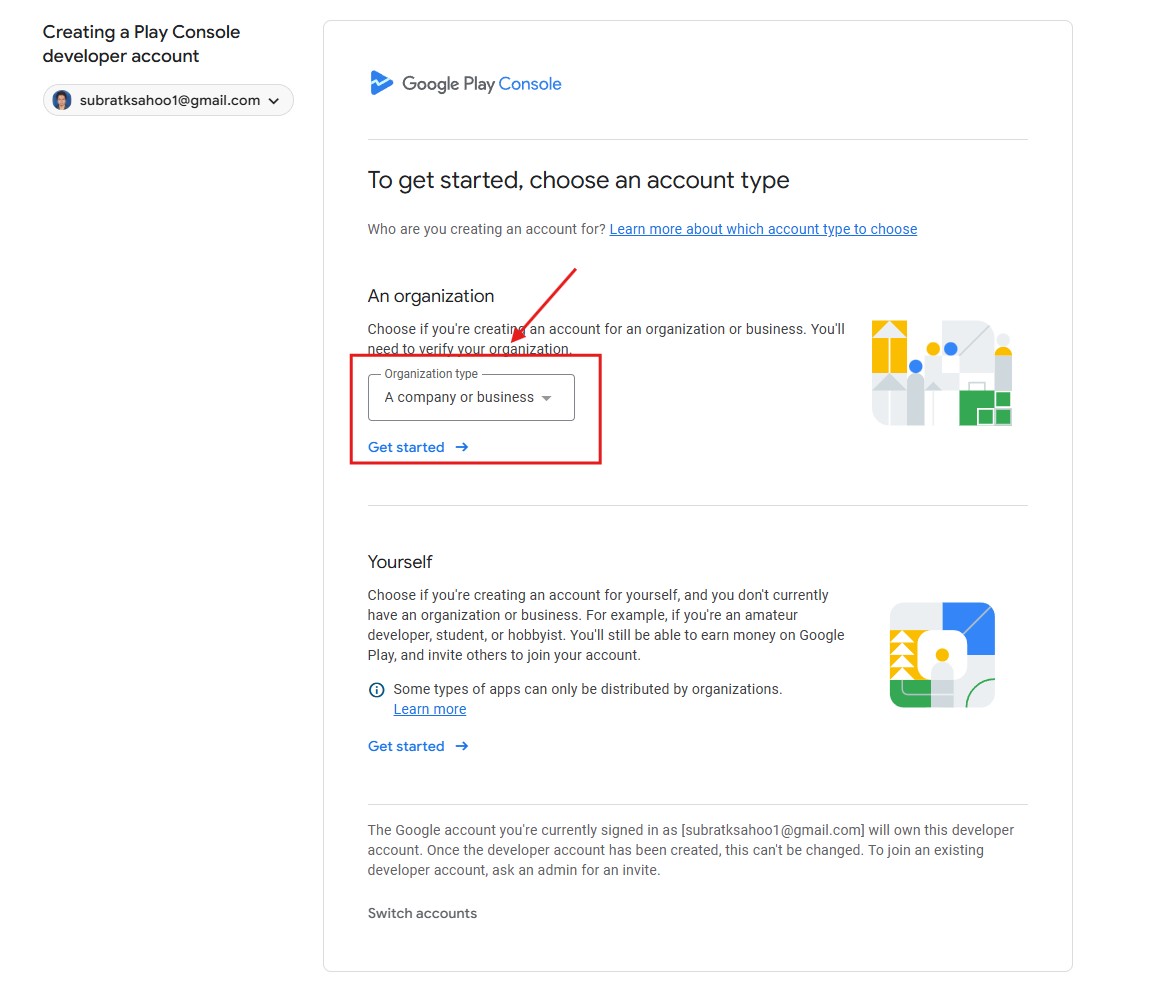The image size is (1171, 1008).
Task: Click the triangle arrow in Organization type
Action: tap(546, 398)
